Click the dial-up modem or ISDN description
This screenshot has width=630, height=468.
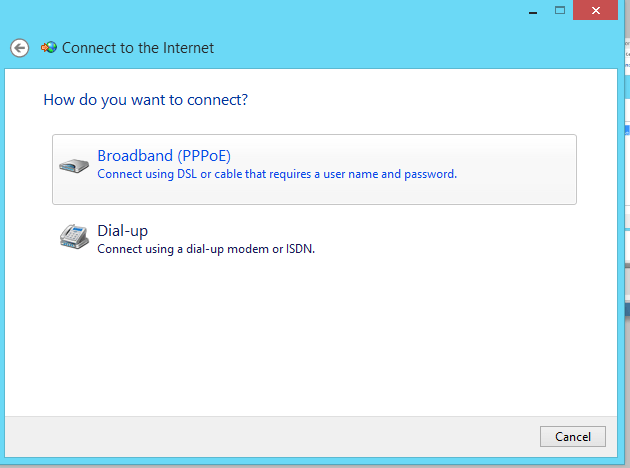click(205, 249)
